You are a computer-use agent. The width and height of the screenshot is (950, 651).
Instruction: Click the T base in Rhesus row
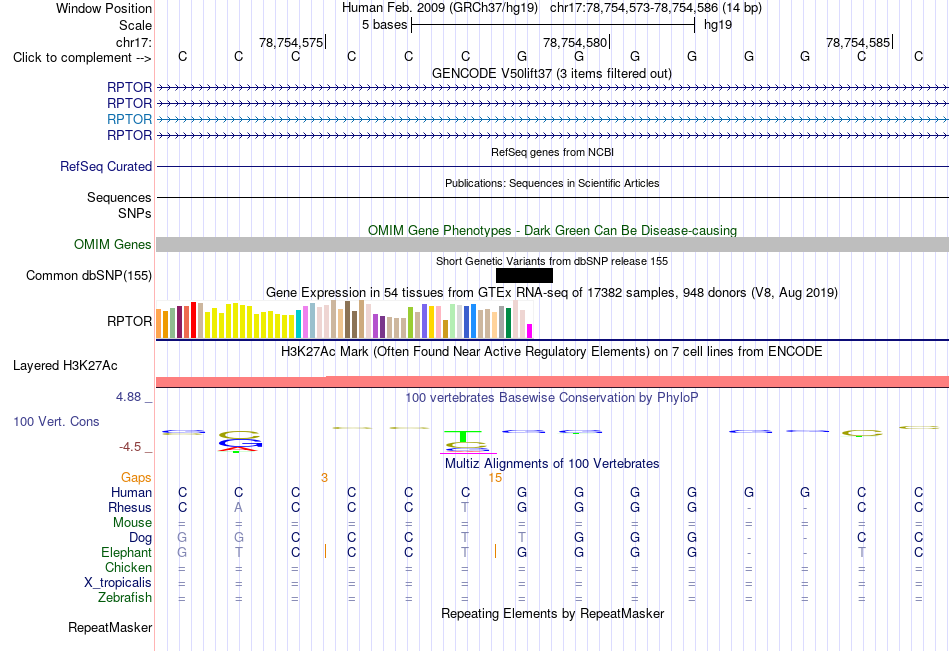click(465, 507)
